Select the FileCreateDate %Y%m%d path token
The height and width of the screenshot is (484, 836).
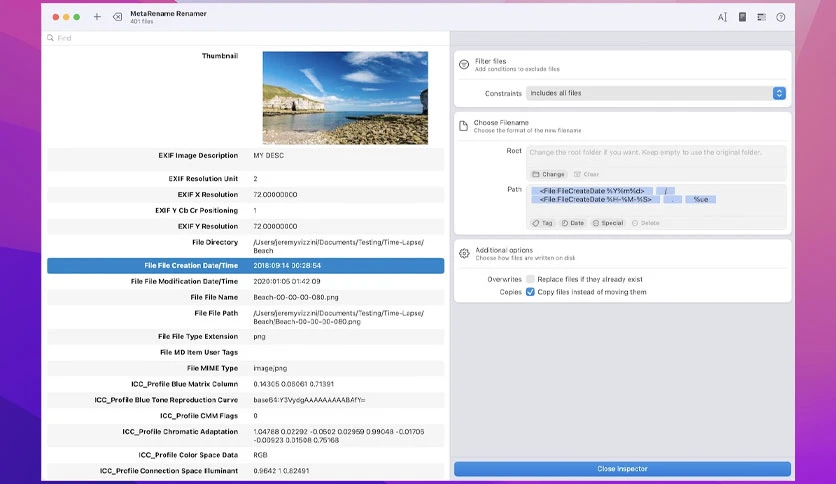point(592,191)
